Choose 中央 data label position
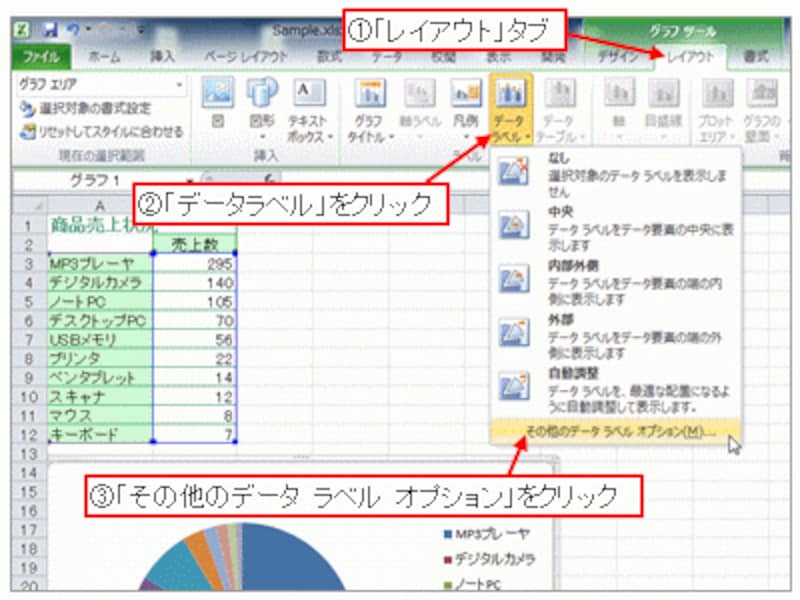The width and height of the screenshot is (800, 600). pos(616,228)
